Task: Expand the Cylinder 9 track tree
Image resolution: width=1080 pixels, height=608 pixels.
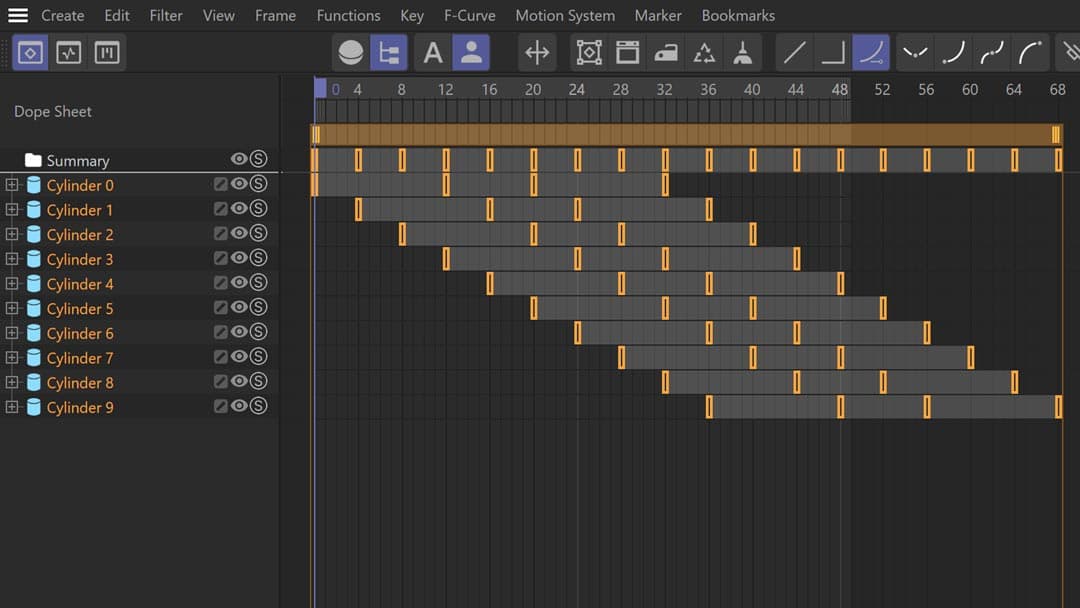Action: click(x=12, y=407)
